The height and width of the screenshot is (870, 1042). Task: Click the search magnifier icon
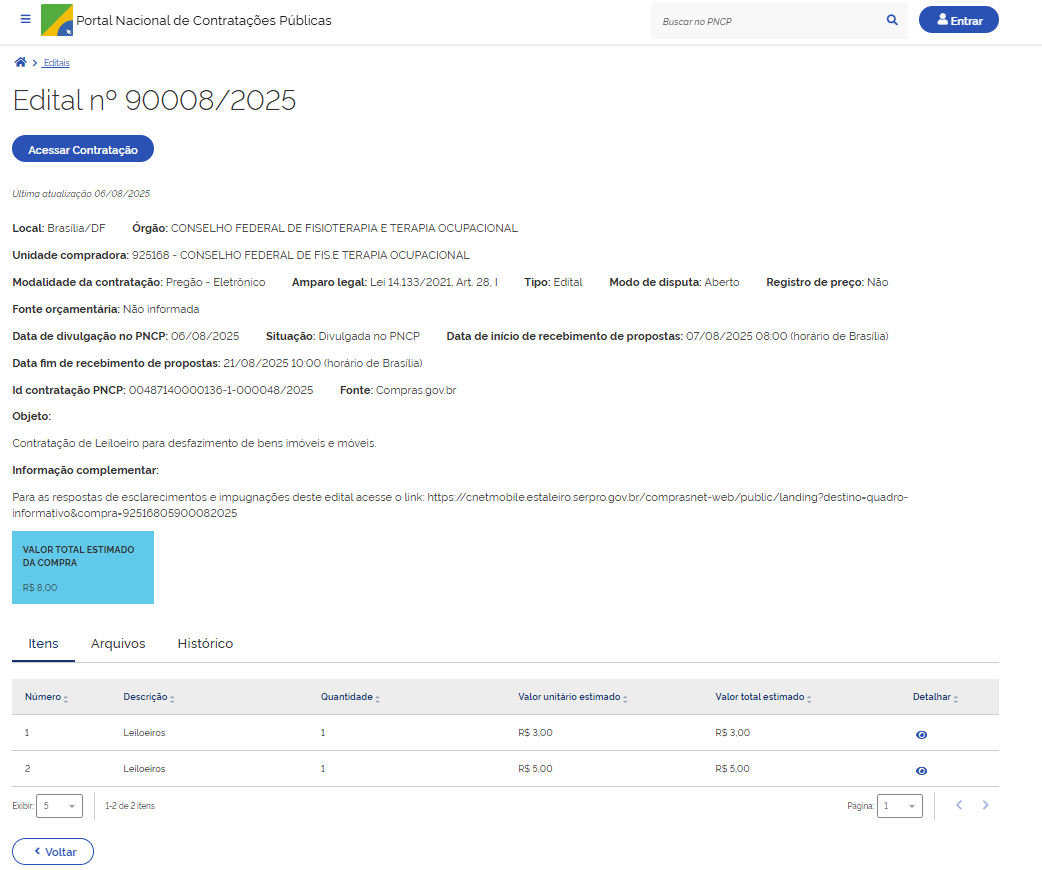click(892, 20)
